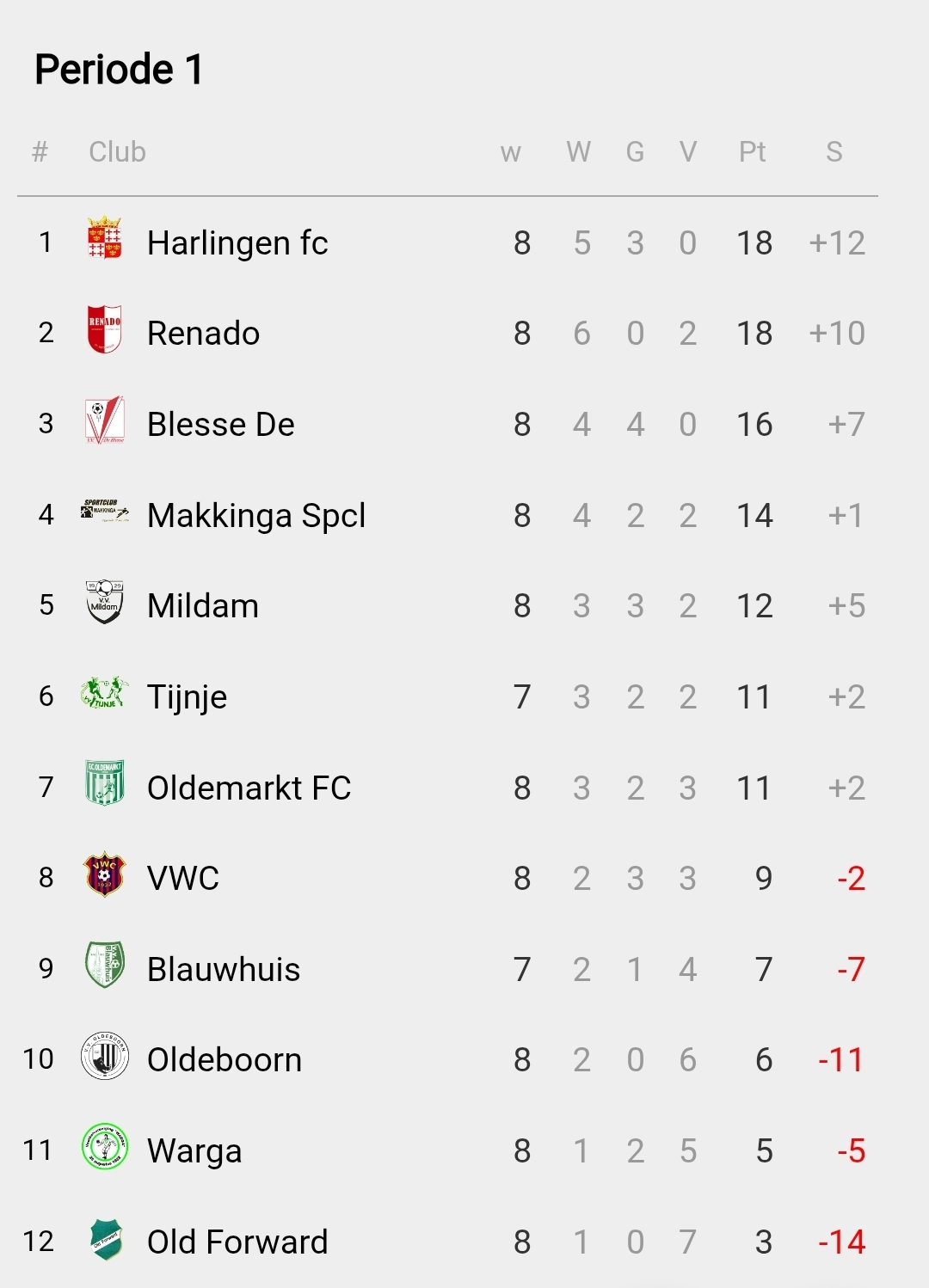
Task: Select the Blauwhuis green shield icon
Action: click(x=104, y=965)
